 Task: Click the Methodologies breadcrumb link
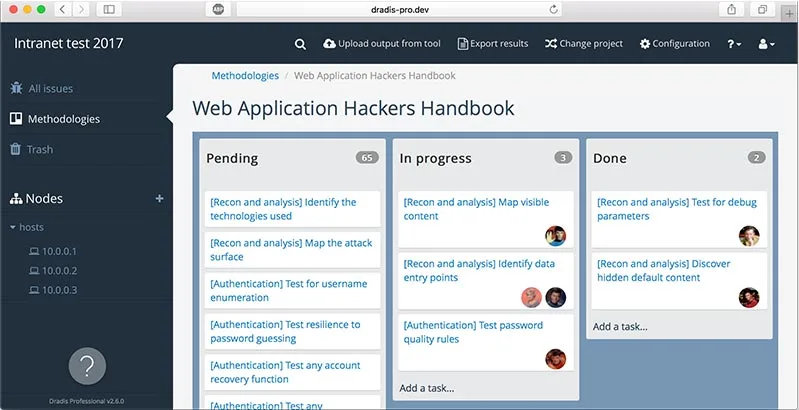pyautogui.click(x=245, y=75)
